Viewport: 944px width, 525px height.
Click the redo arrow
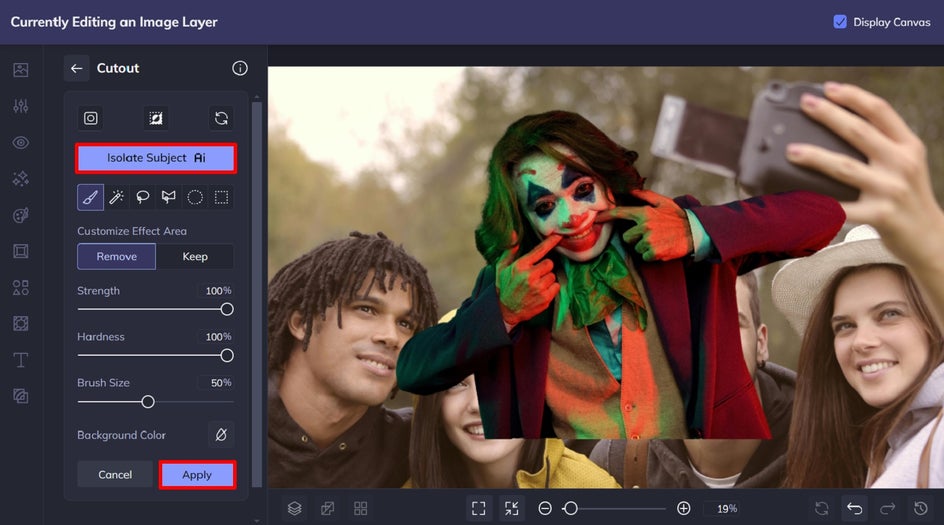(x=887, y=509)
